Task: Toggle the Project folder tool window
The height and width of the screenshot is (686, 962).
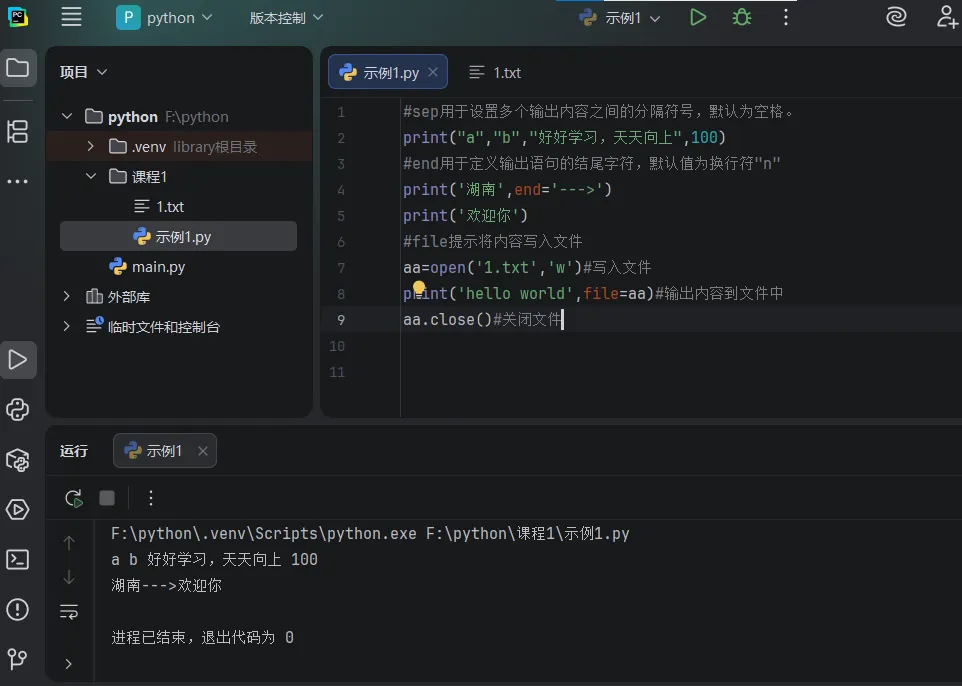Action: [18, 67]
